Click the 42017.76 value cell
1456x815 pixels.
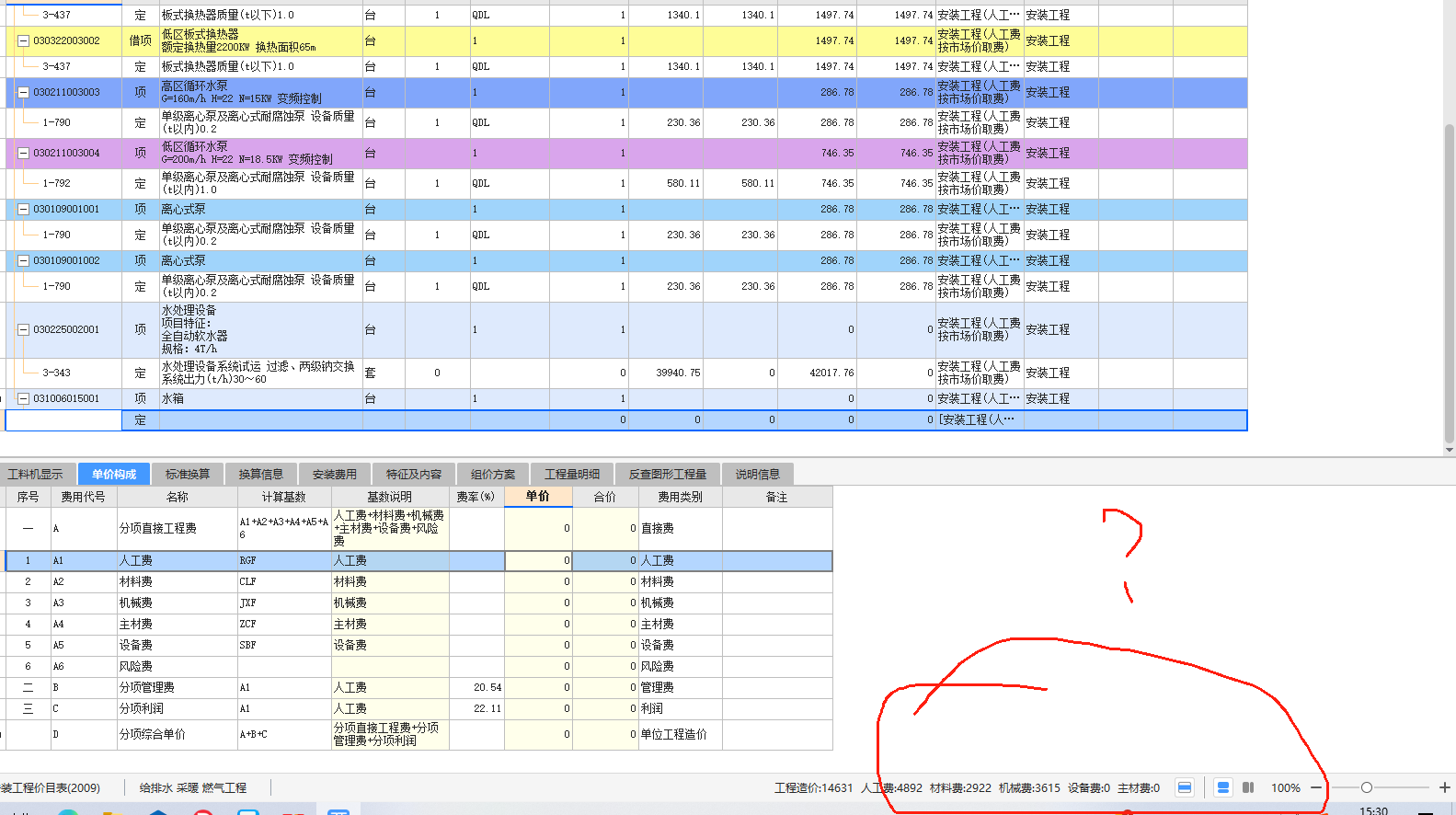(818, 373)
